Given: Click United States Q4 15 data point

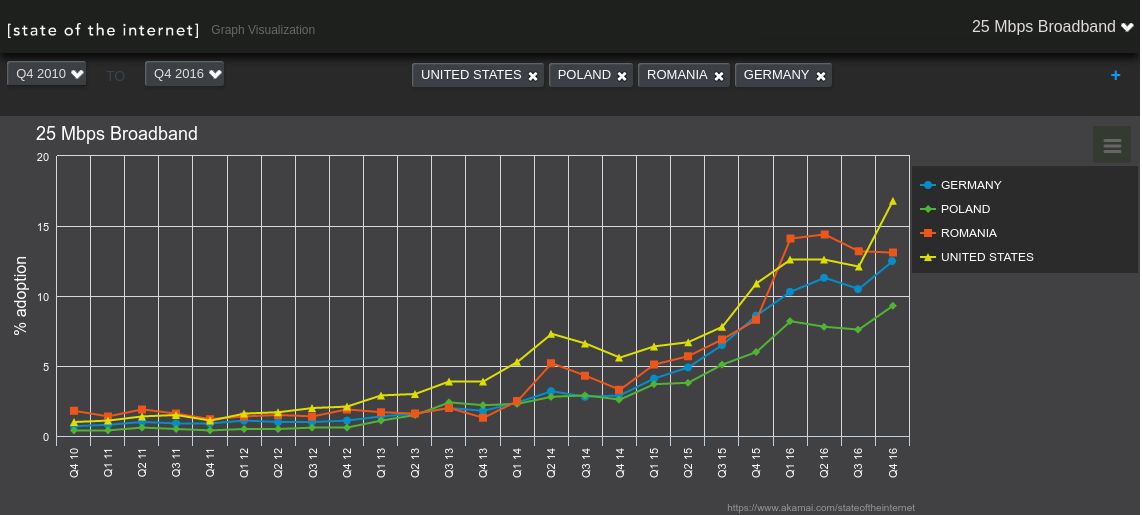Looking at the screenshot, I should coord(756,283).
